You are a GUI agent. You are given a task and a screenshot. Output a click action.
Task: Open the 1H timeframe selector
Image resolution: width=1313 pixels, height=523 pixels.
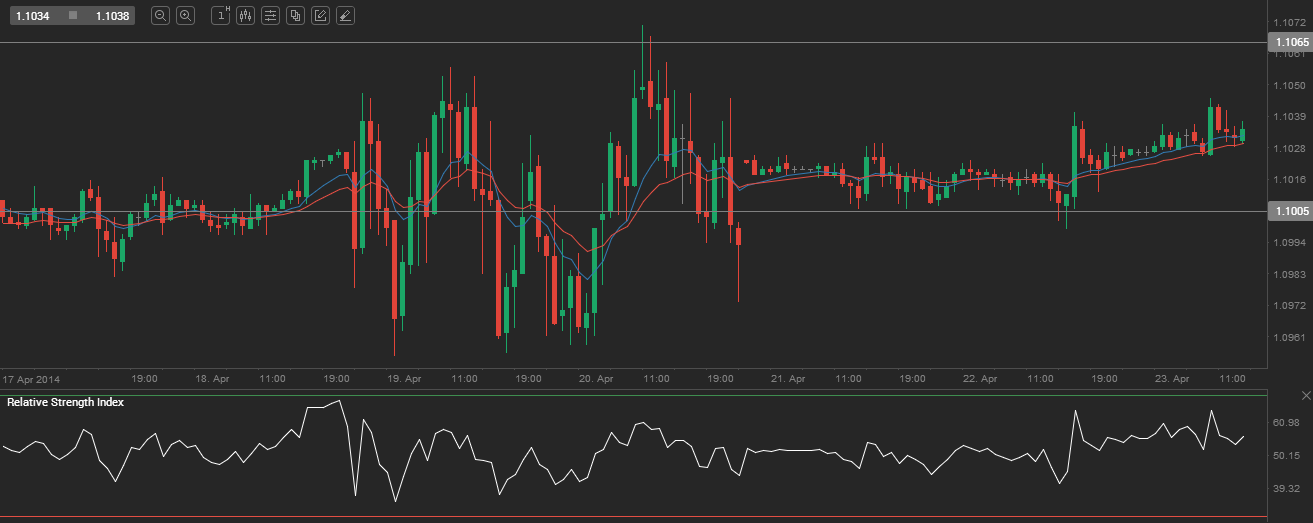coord(221,16)
